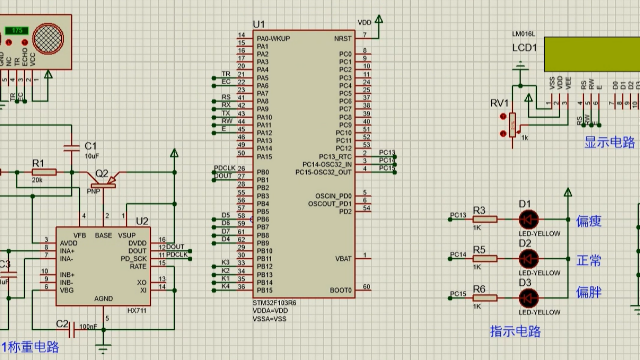Image resolution: width=640 pixels, height=360 pixels.
Task: Click the 偏胖 label beside D3
Action: click(589, 292)
